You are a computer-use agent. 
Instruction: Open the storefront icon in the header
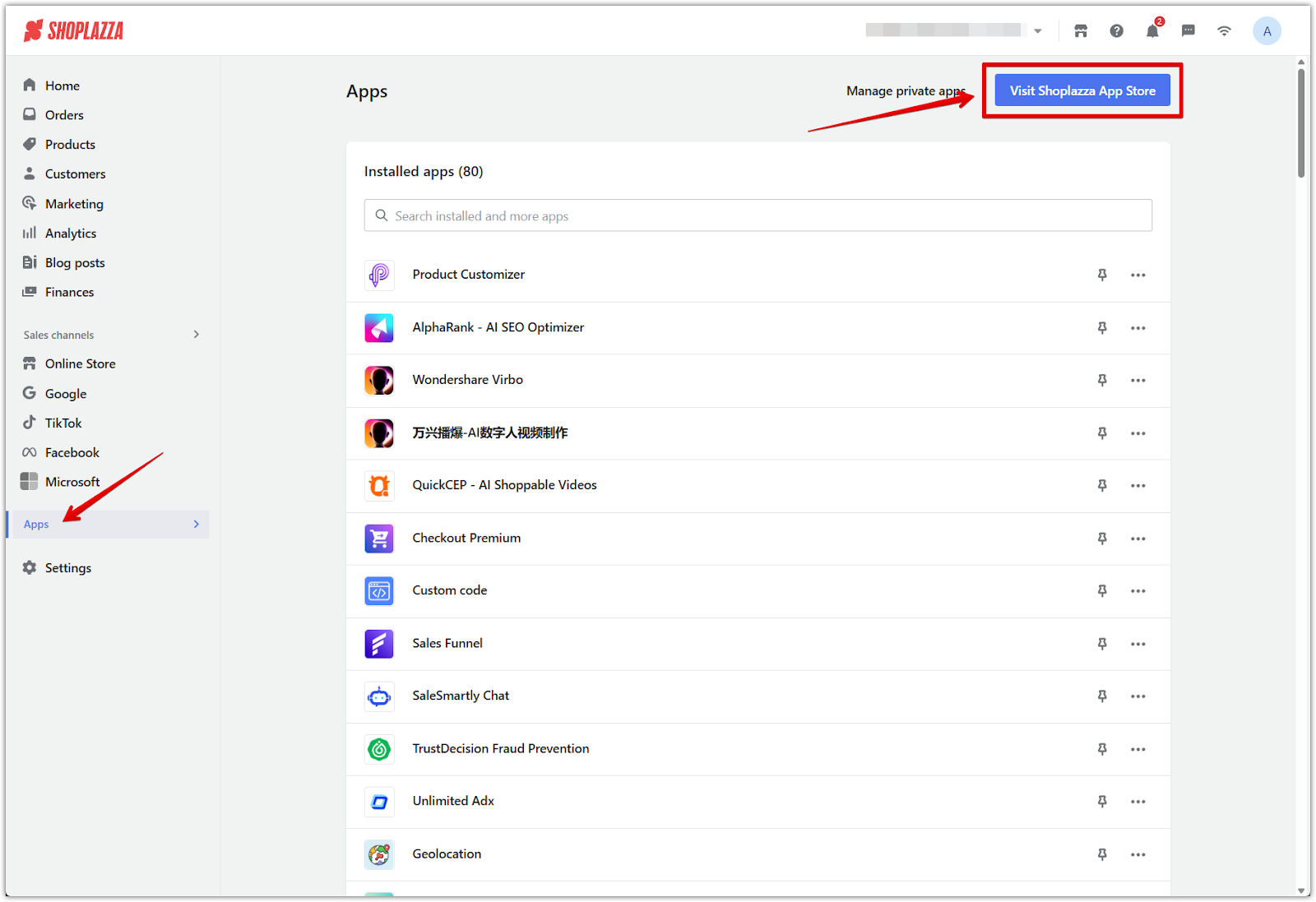click(x=1081, y=31)
